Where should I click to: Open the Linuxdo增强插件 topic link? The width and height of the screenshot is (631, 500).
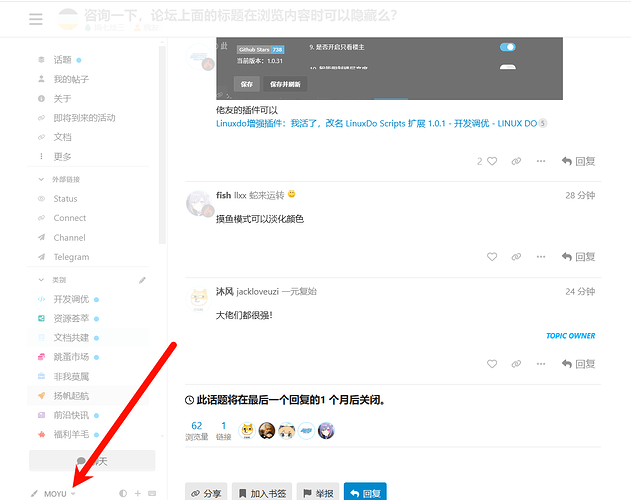376,124
